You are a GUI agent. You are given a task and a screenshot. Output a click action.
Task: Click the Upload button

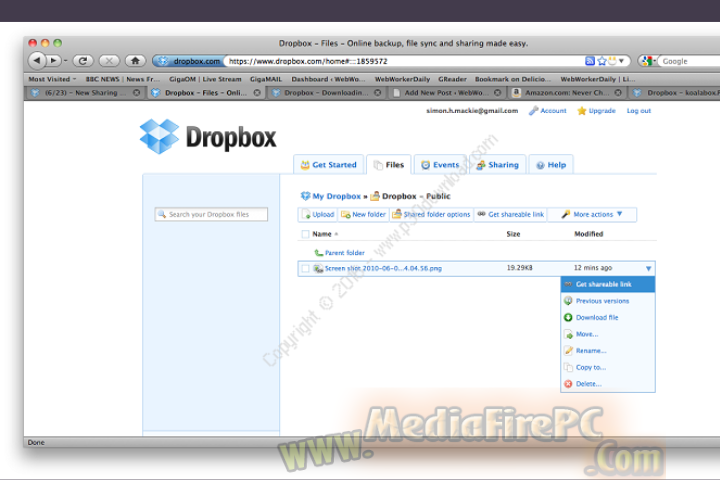pyautogui.click(x=318, y=215)
